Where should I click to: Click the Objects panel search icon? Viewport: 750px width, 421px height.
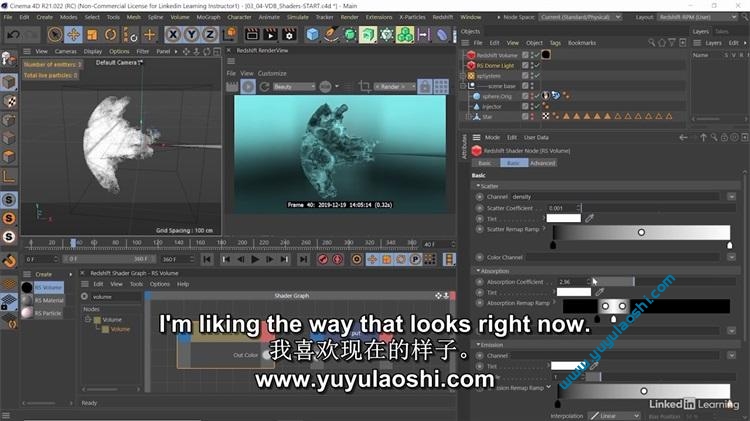(x=651, y=43)
